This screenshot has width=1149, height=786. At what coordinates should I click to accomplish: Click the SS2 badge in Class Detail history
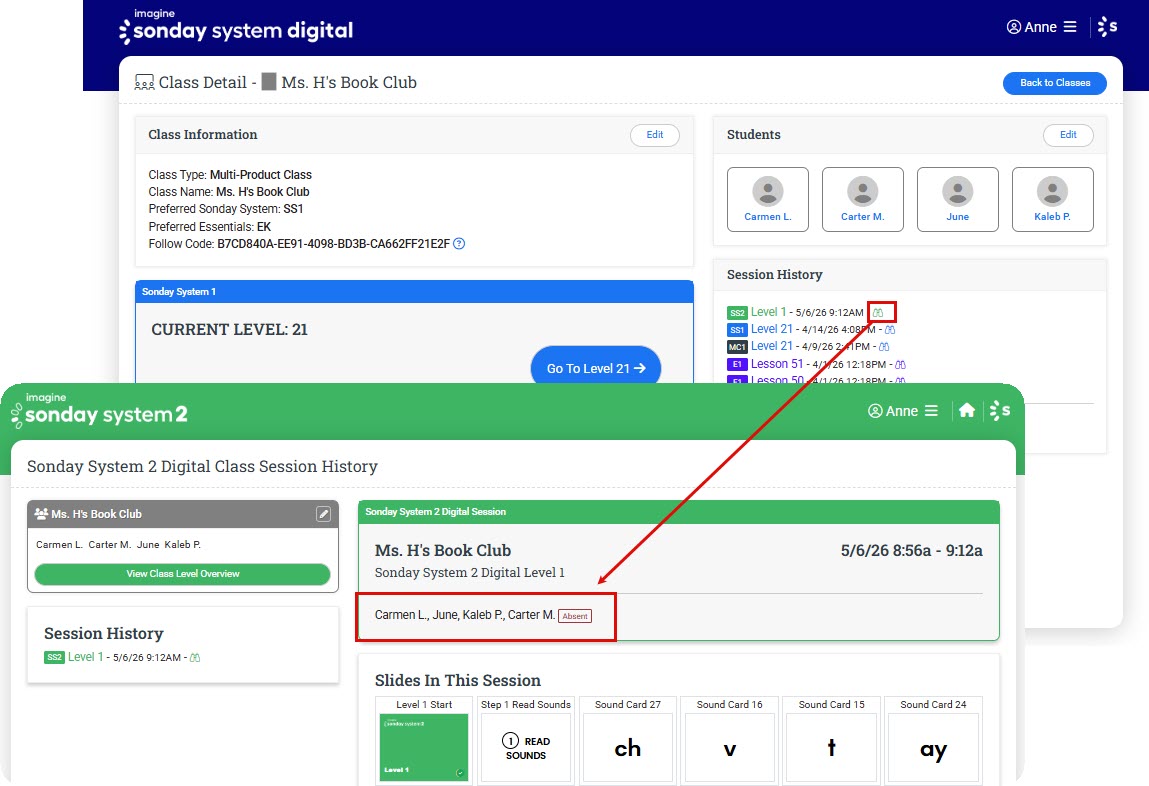[x=736, y=313]
